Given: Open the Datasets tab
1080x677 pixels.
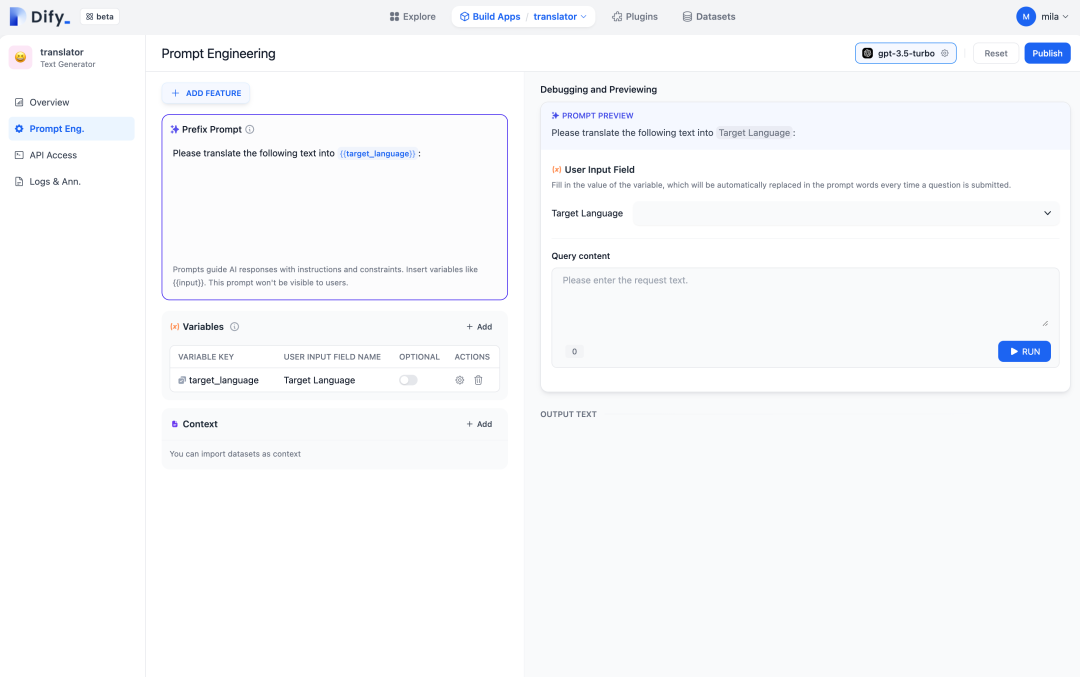Looking at the screenshot, I should 708,17.
